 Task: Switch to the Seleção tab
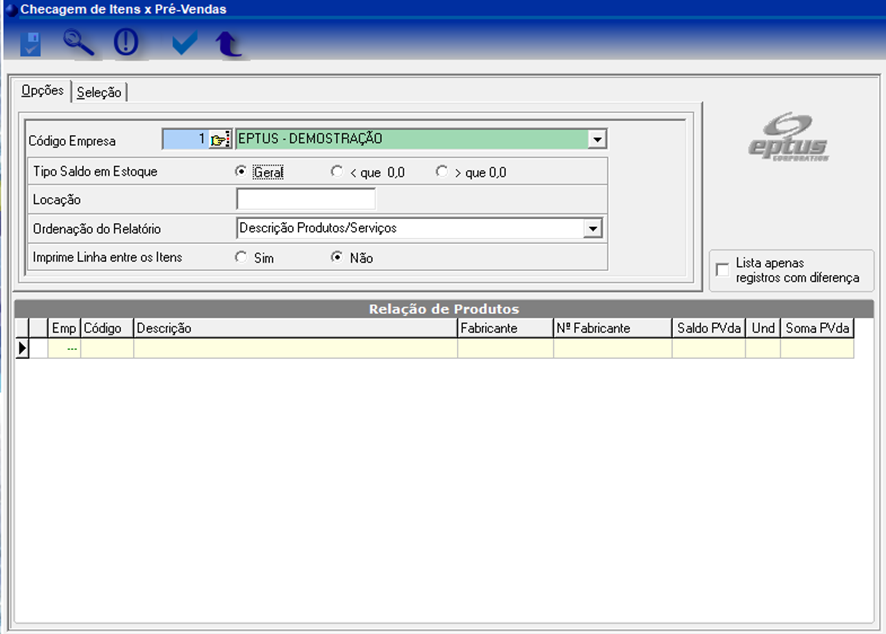(99, 93)
